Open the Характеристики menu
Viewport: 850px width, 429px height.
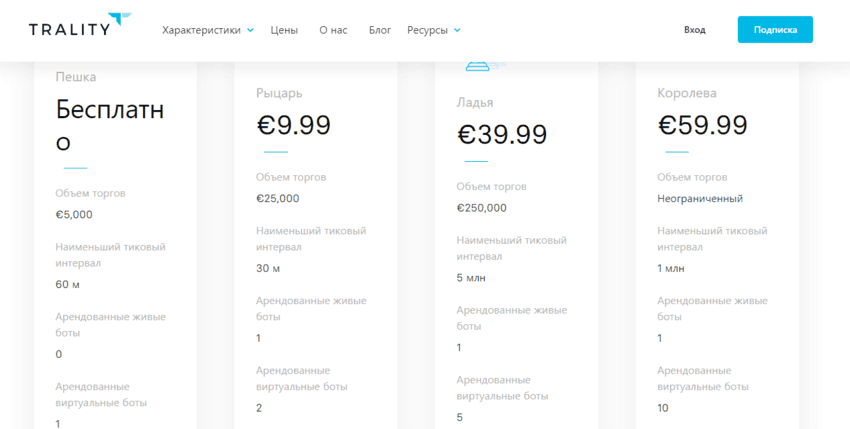pos(201,30)
